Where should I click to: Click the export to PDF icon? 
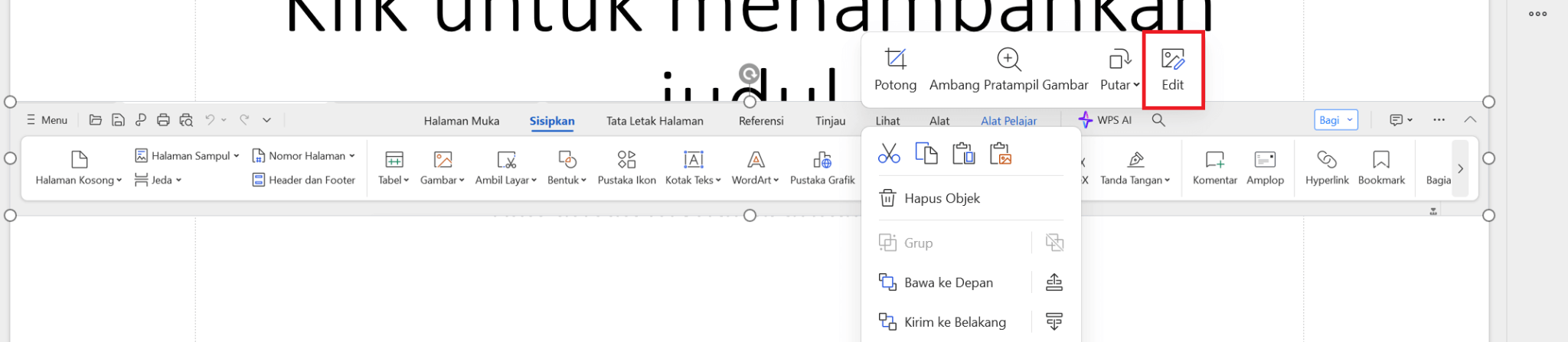(141, 120)
